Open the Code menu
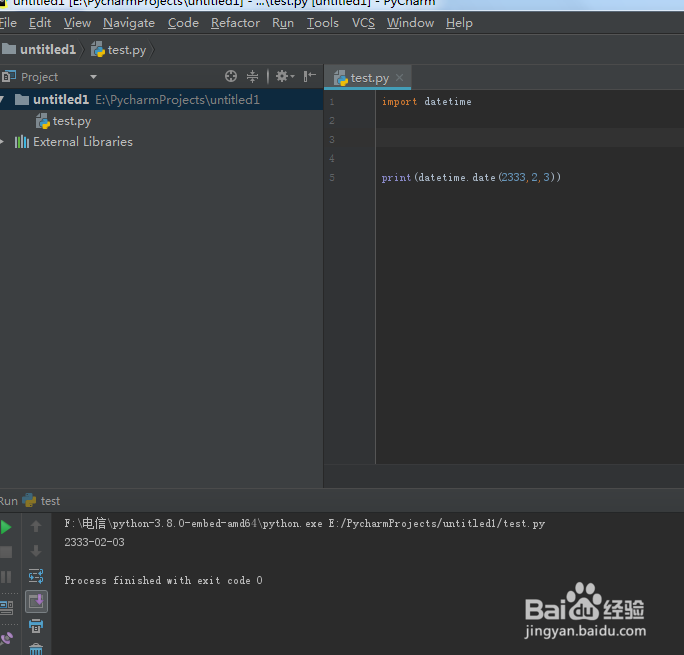 click(x=183, y=23)
